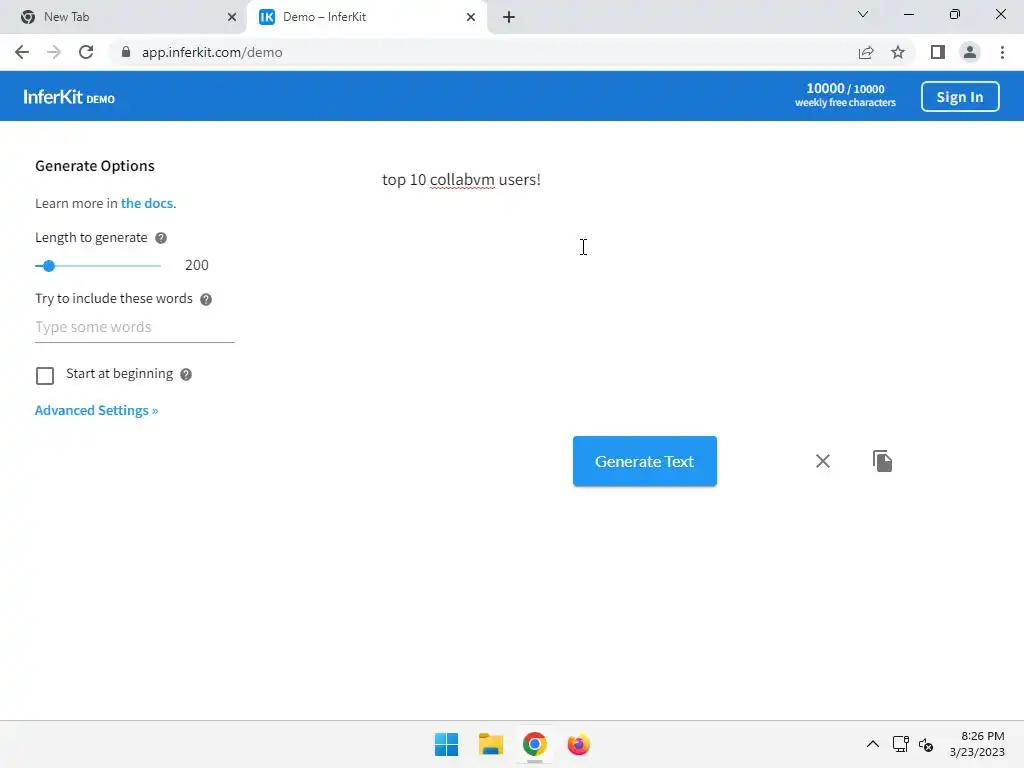Bookmark this page with the star icon

point(898,52)
